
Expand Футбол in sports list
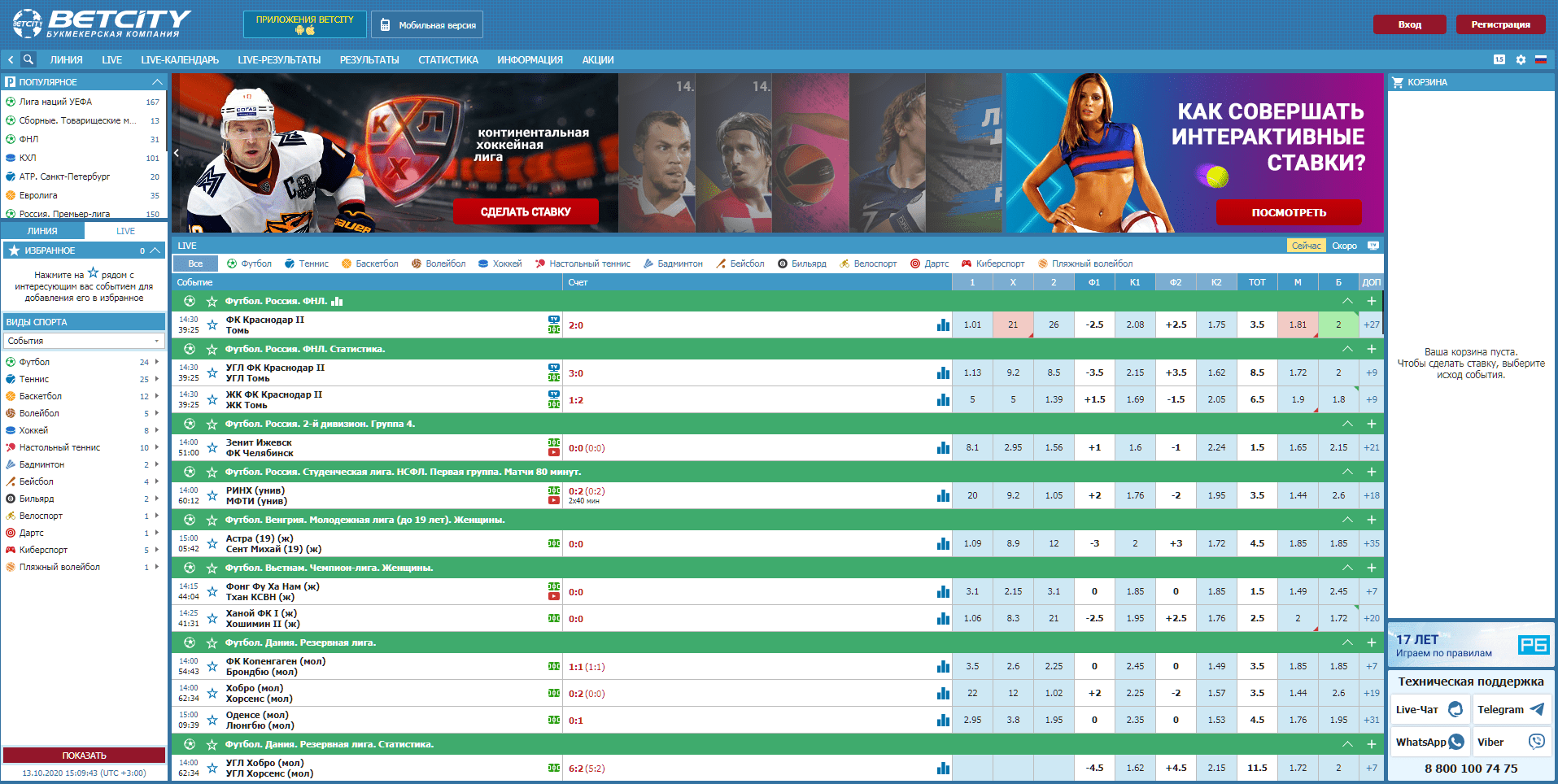[157, 362]
